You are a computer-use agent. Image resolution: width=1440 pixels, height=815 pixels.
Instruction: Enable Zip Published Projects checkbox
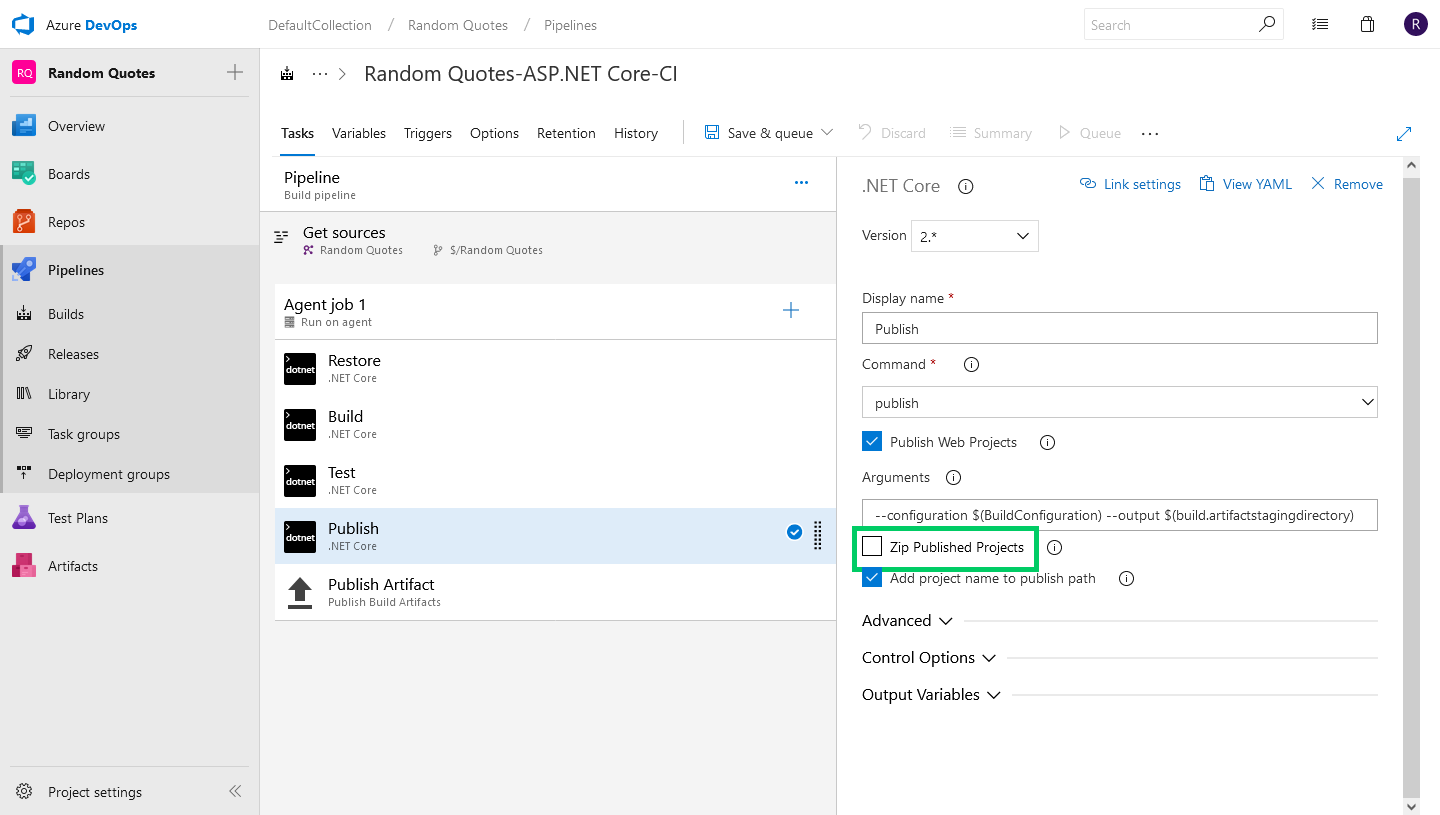[x=872, y=546]
